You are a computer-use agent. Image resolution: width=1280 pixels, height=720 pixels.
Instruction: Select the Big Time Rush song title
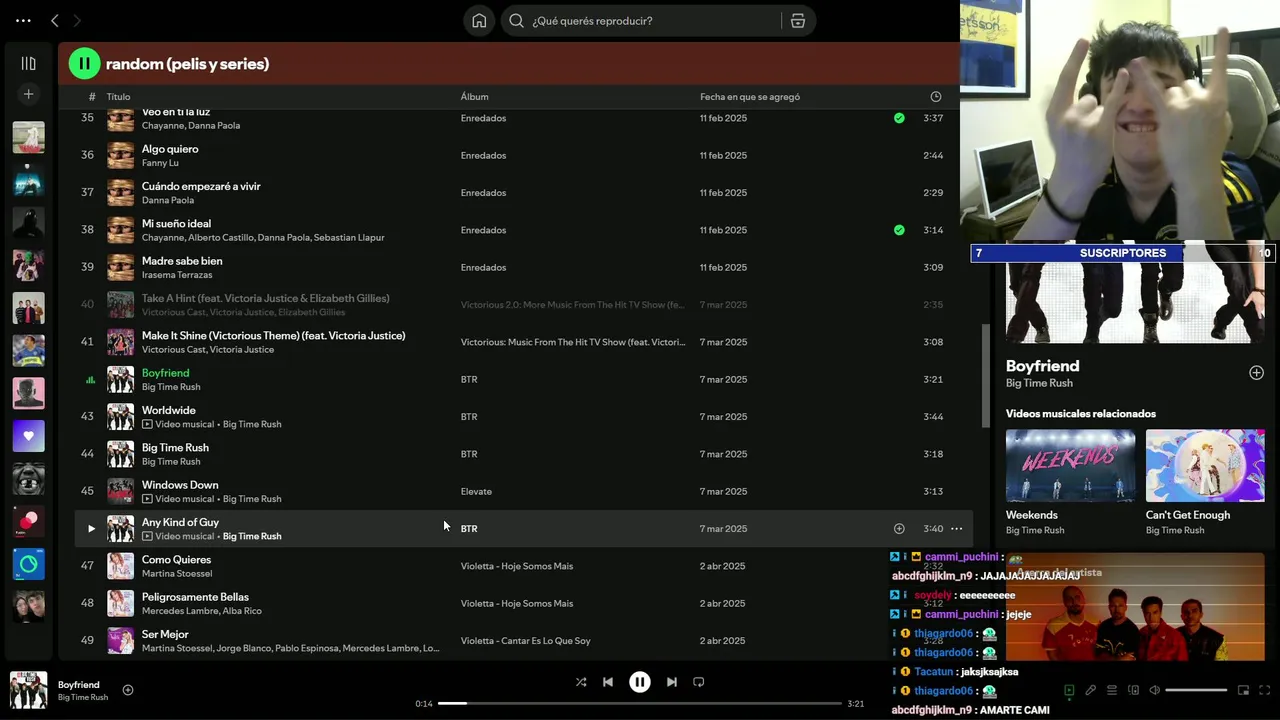pyautogui.click(x=175, y=448)
